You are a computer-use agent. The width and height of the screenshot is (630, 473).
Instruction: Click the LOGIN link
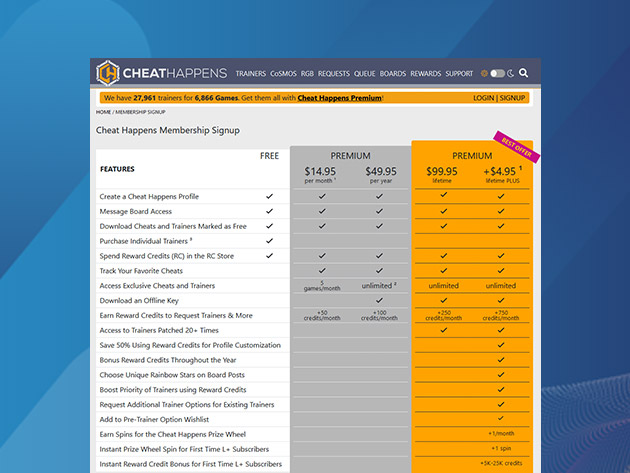coord(483,98)
